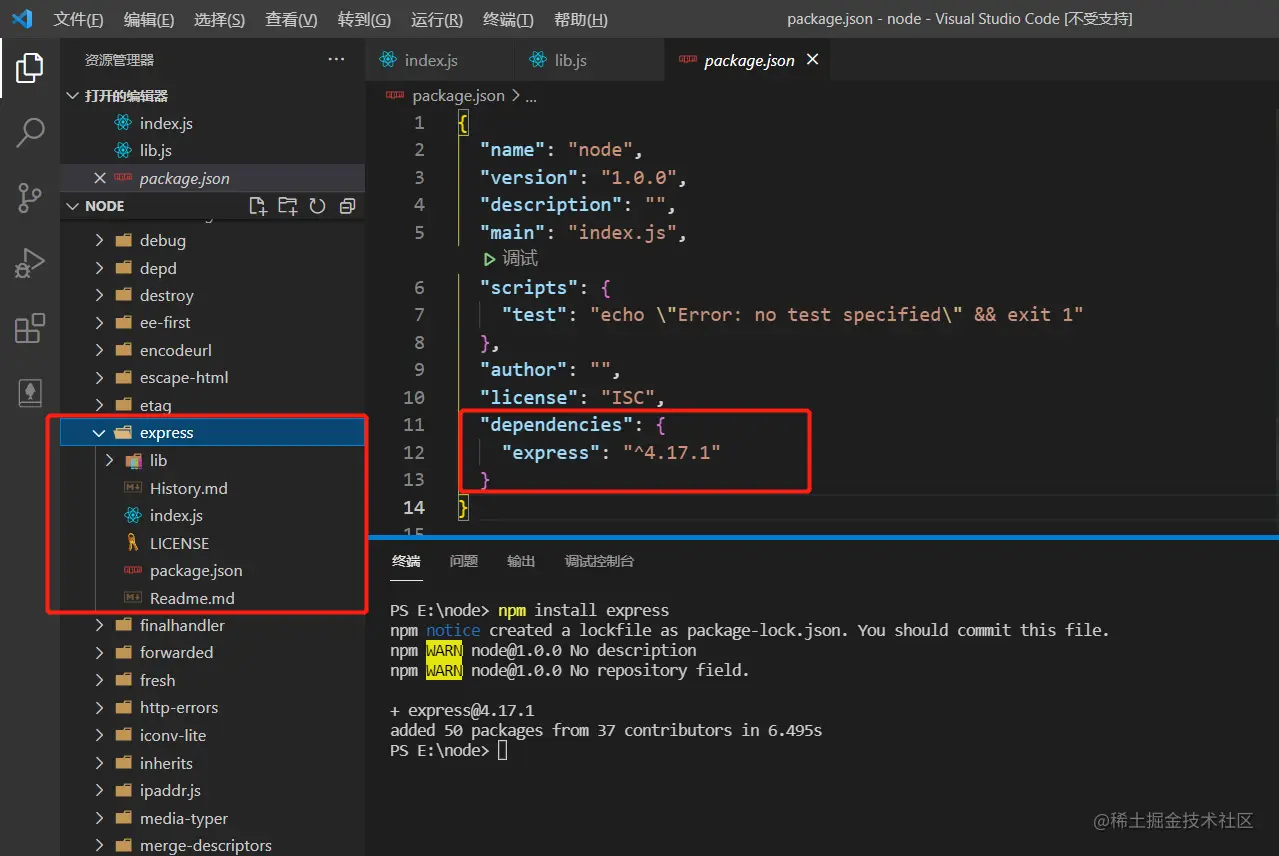Click the npm icon beside express package.json
Image resolution: width=1279 pixels, height=856 pixels.
click(133, 570)
